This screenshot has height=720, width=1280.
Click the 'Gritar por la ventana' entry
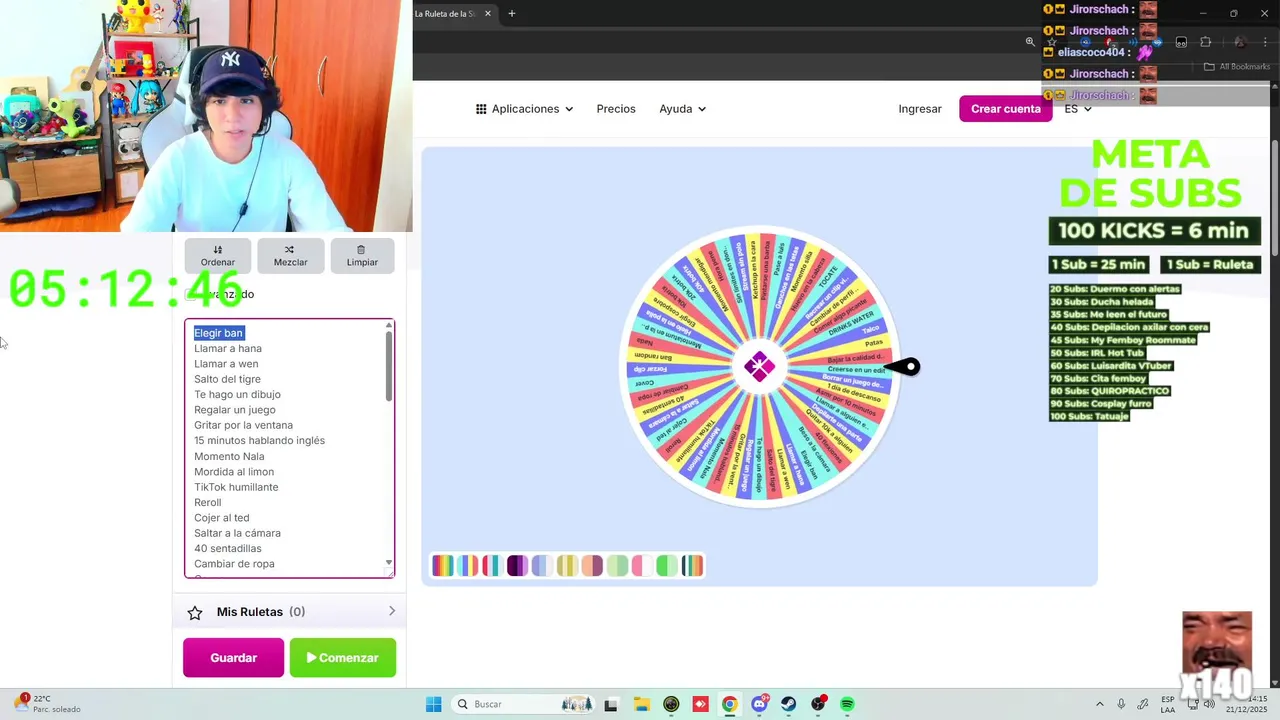pos(243,425)
